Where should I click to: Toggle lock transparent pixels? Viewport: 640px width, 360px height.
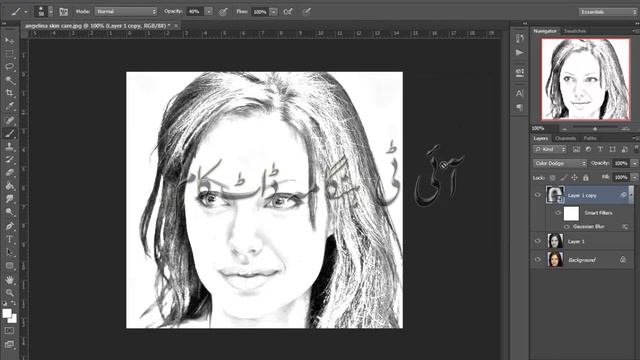[553, 178]
